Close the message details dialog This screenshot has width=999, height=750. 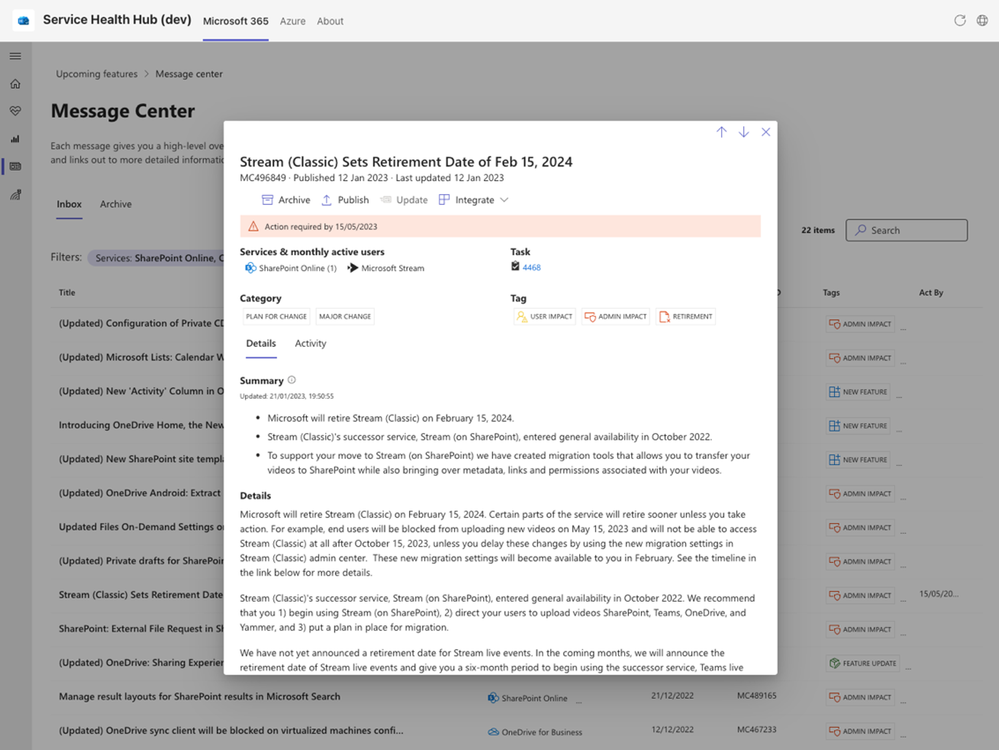coord(766,132)
